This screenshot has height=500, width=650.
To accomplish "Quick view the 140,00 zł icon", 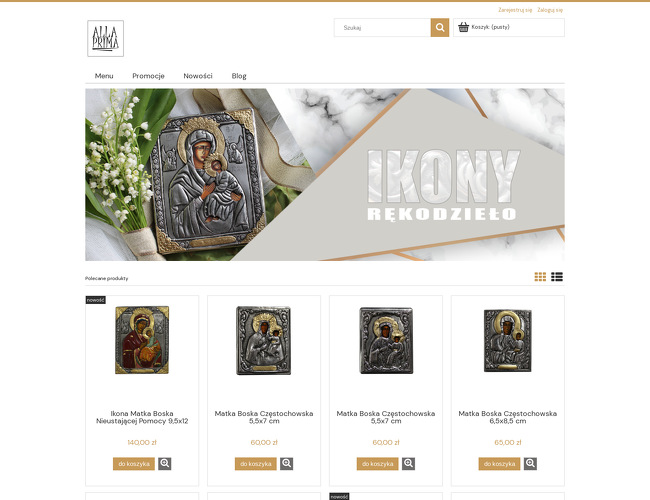I will 165,464.
